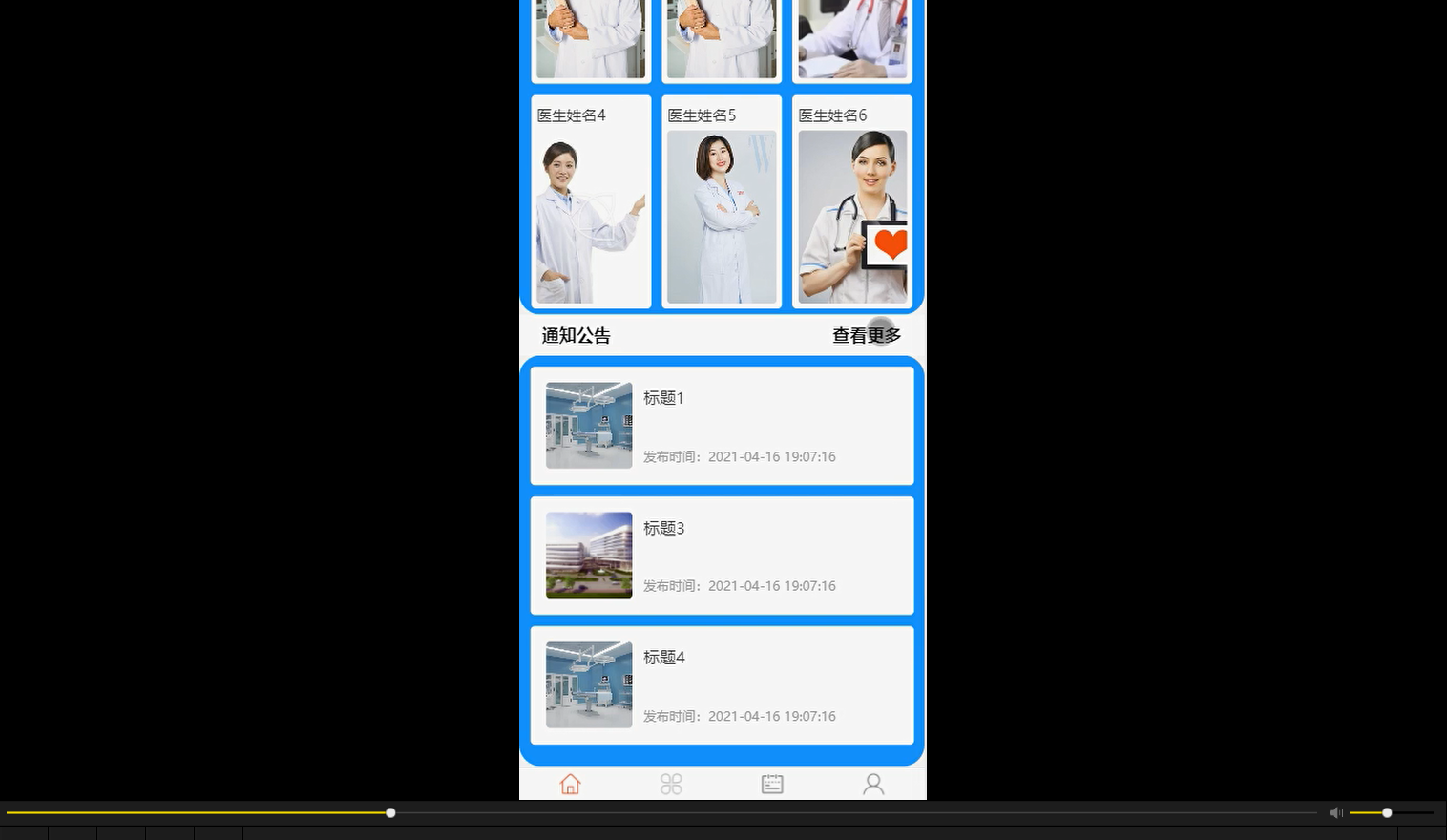Mute the video player volume icon
Viewport: 1447px width, 840px height.
click(1335, 812)
